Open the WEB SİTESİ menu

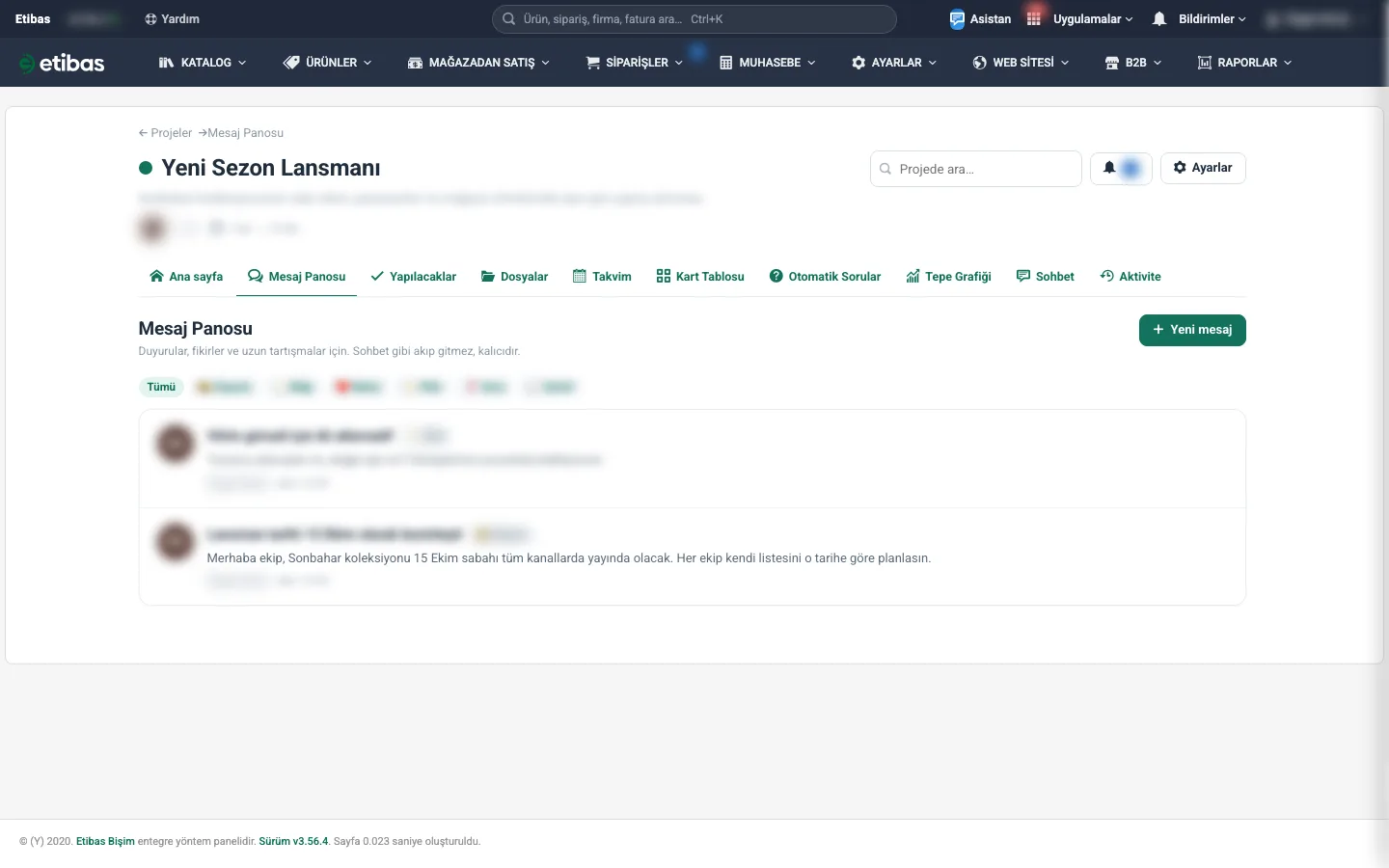[1021, 63]
